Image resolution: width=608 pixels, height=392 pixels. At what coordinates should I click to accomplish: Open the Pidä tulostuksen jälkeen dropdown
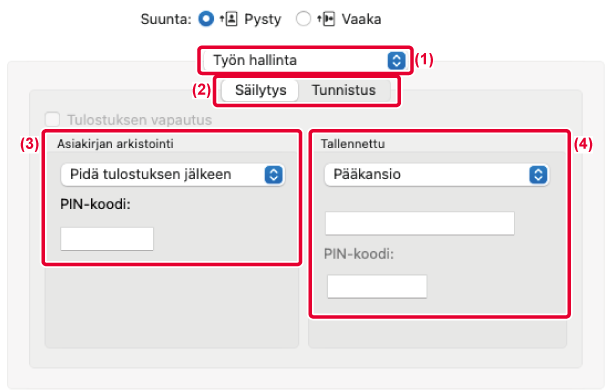[x=173, y=174]
